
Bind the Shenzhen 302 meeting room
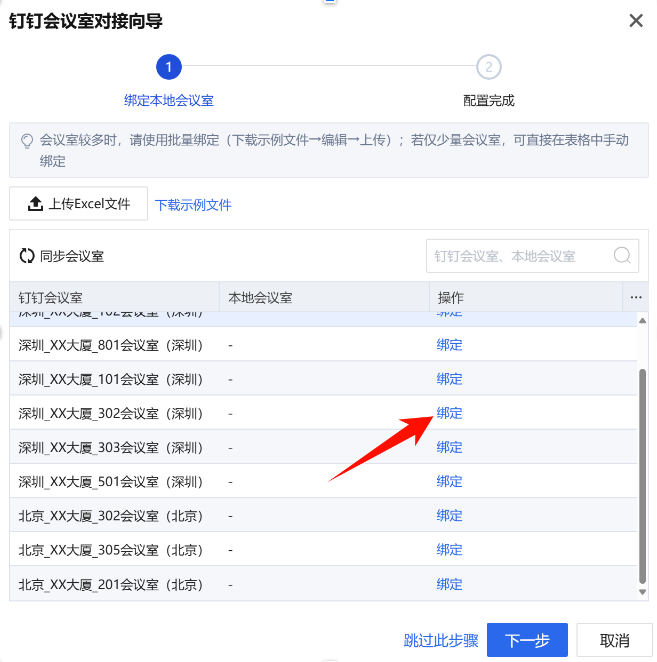point(449,413)
